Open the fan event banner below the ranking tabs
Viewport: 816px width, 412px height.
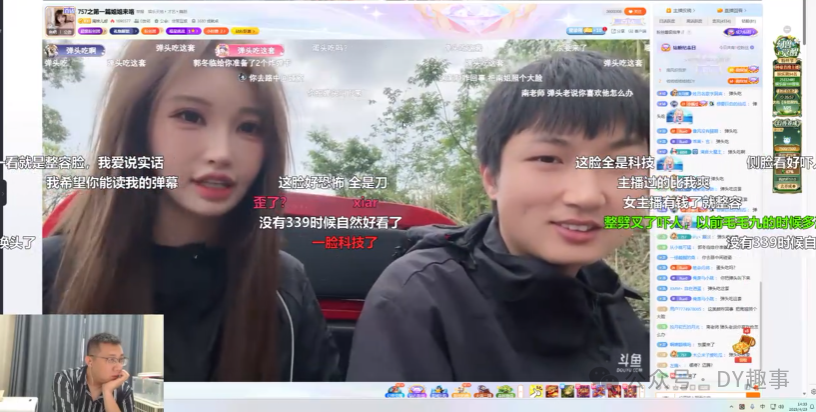708,47
